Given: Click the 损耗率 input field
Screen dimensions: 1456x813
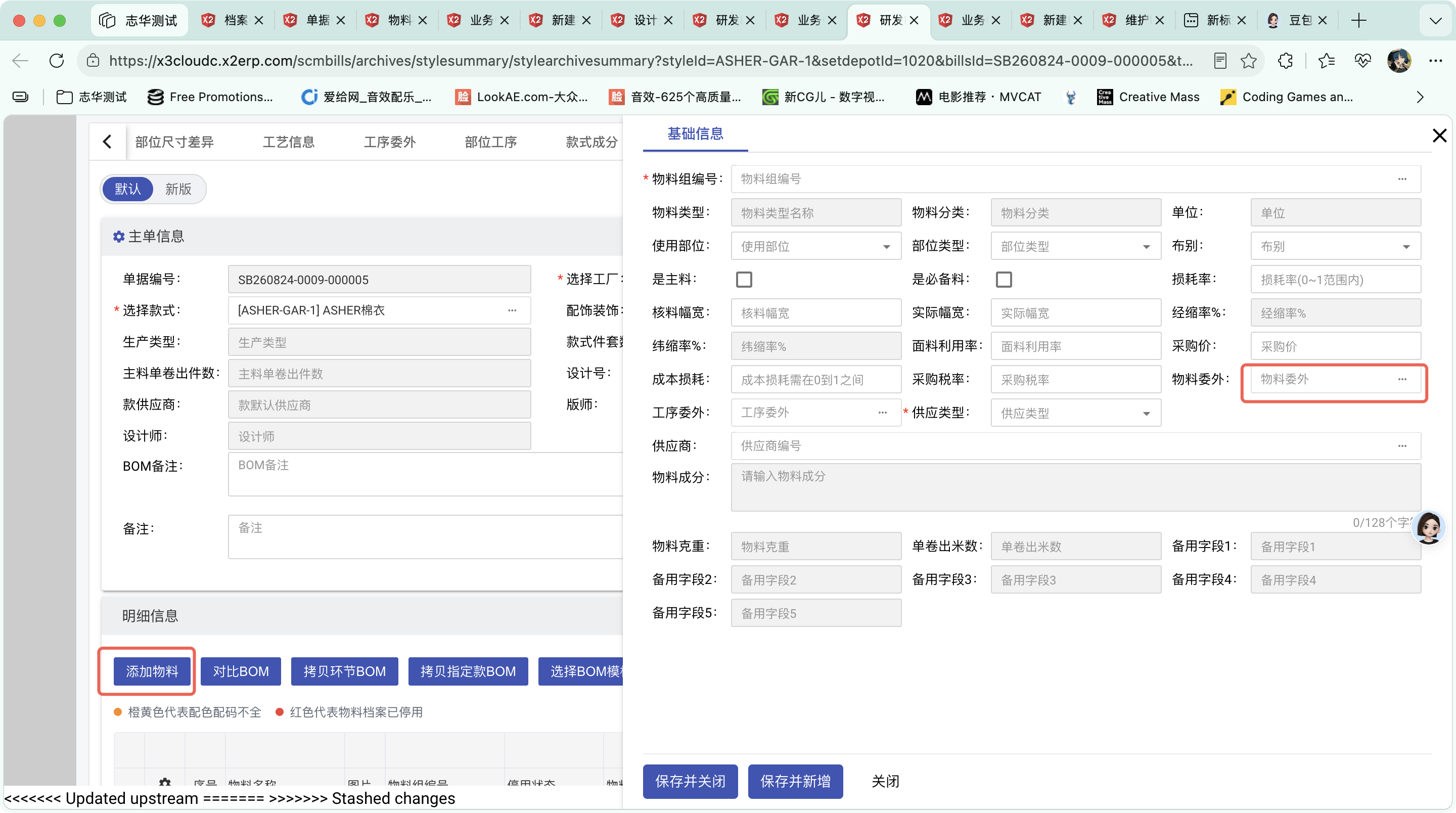Looking at the screenshot, I should (1336, 279).
